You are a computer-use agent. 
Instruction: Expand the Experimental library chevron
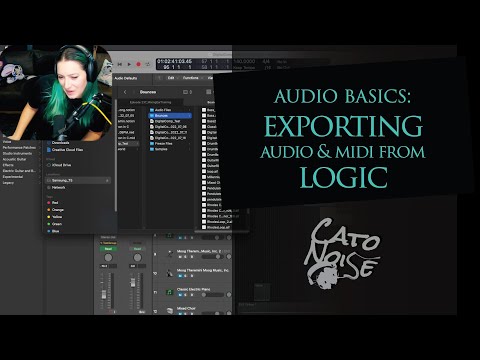[x=40, y=177]
